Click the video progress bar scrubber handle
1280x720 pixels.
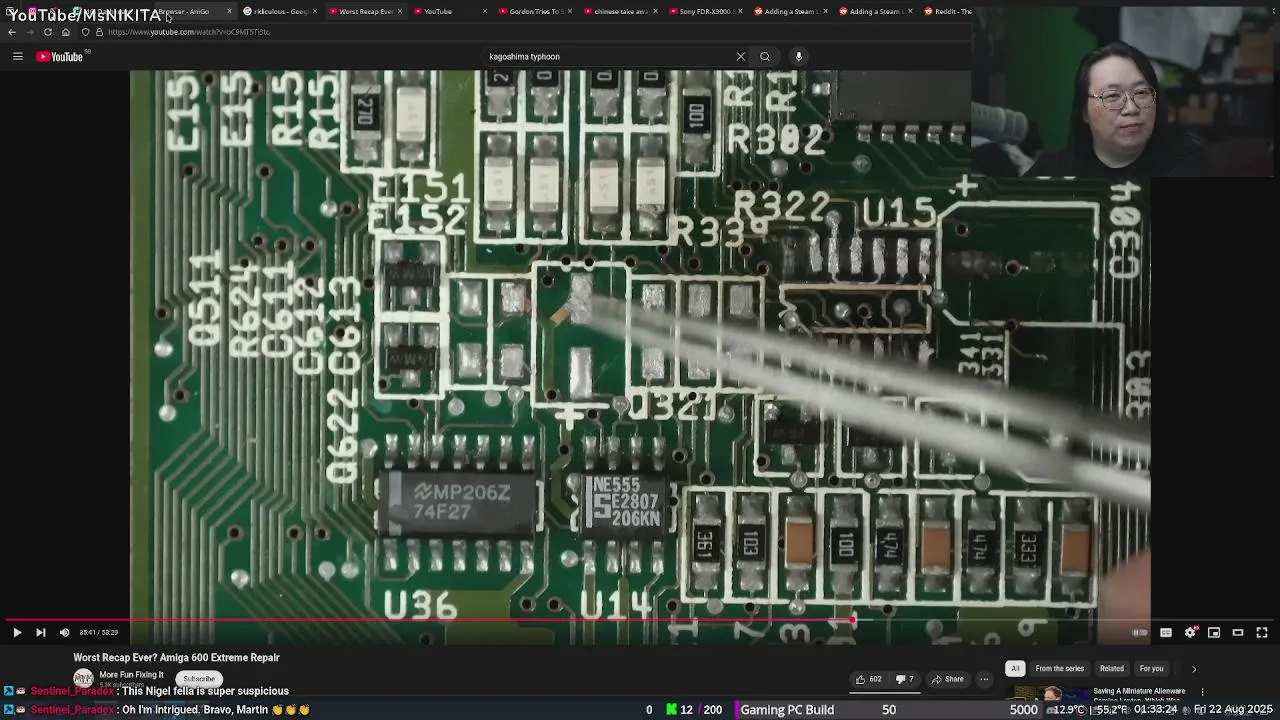852,621
